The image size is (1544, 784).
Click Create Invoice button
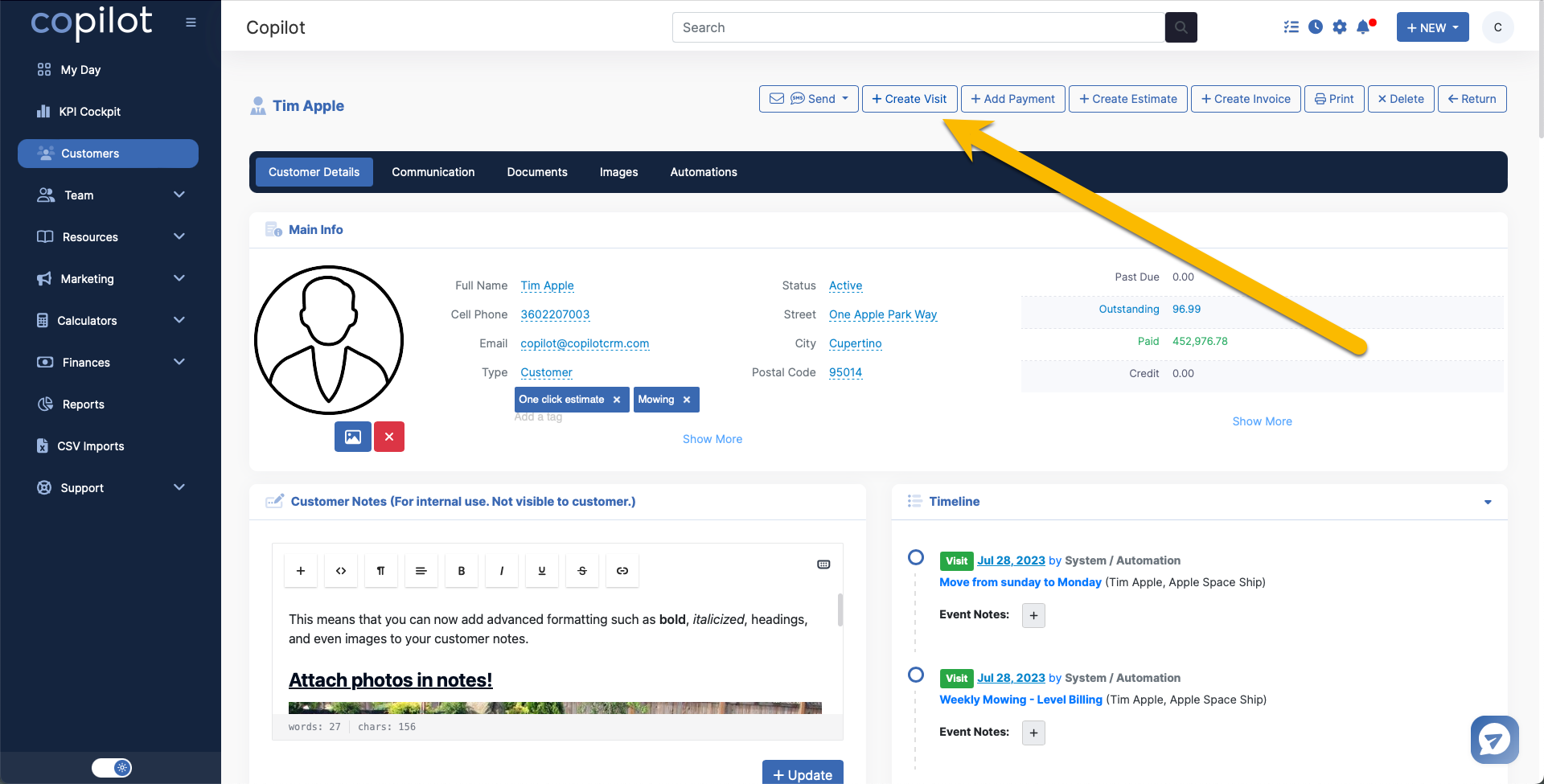tap(1246, 99)
